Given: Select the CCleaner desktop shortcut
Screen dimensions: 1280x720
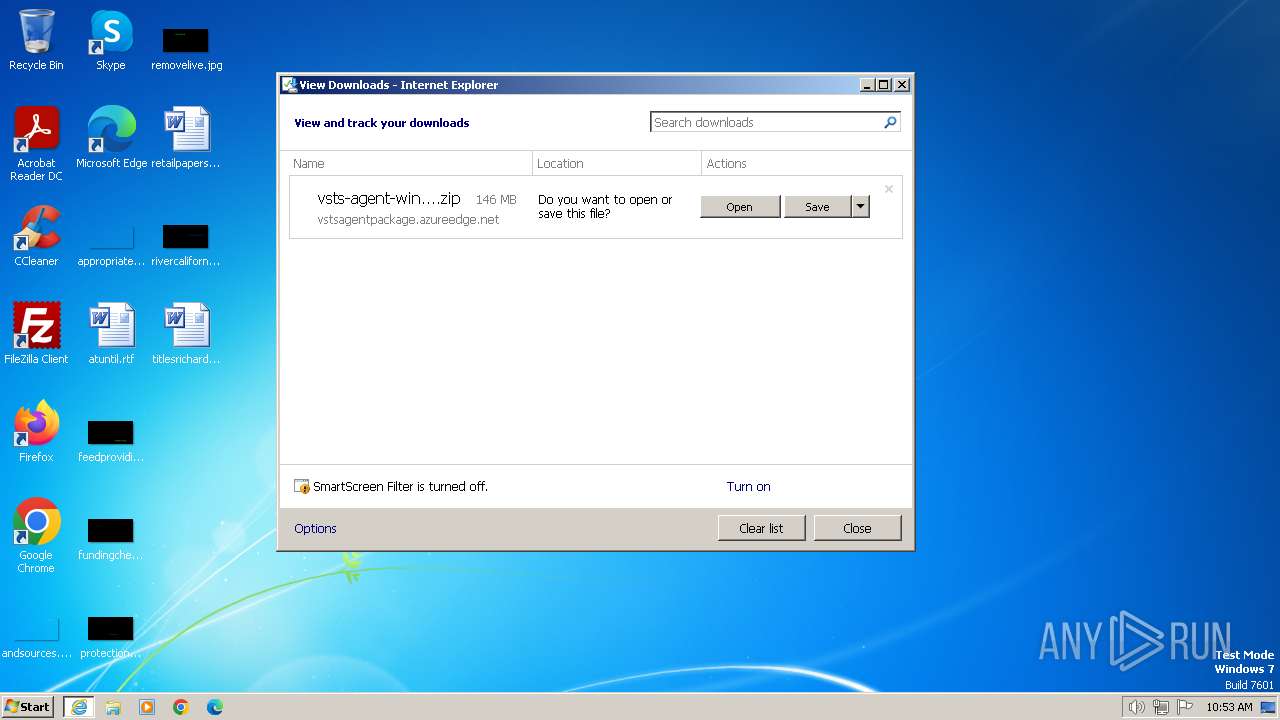Looking at the screenshot, I should (36, 236).
